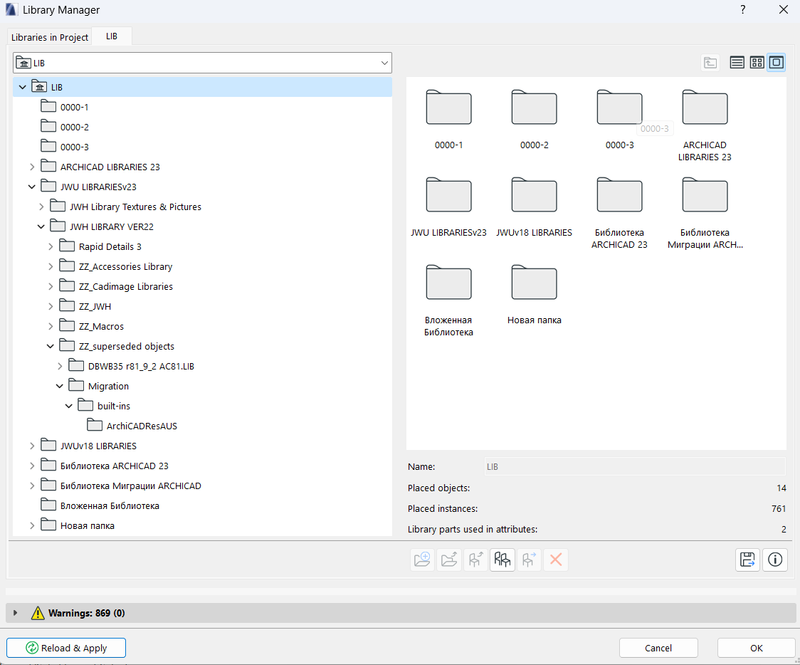Image resolution: width=800 pixels, height=665 pixels.
Task: Select ZZ_Macros folder in tree
Action: (x=101, y=326)
